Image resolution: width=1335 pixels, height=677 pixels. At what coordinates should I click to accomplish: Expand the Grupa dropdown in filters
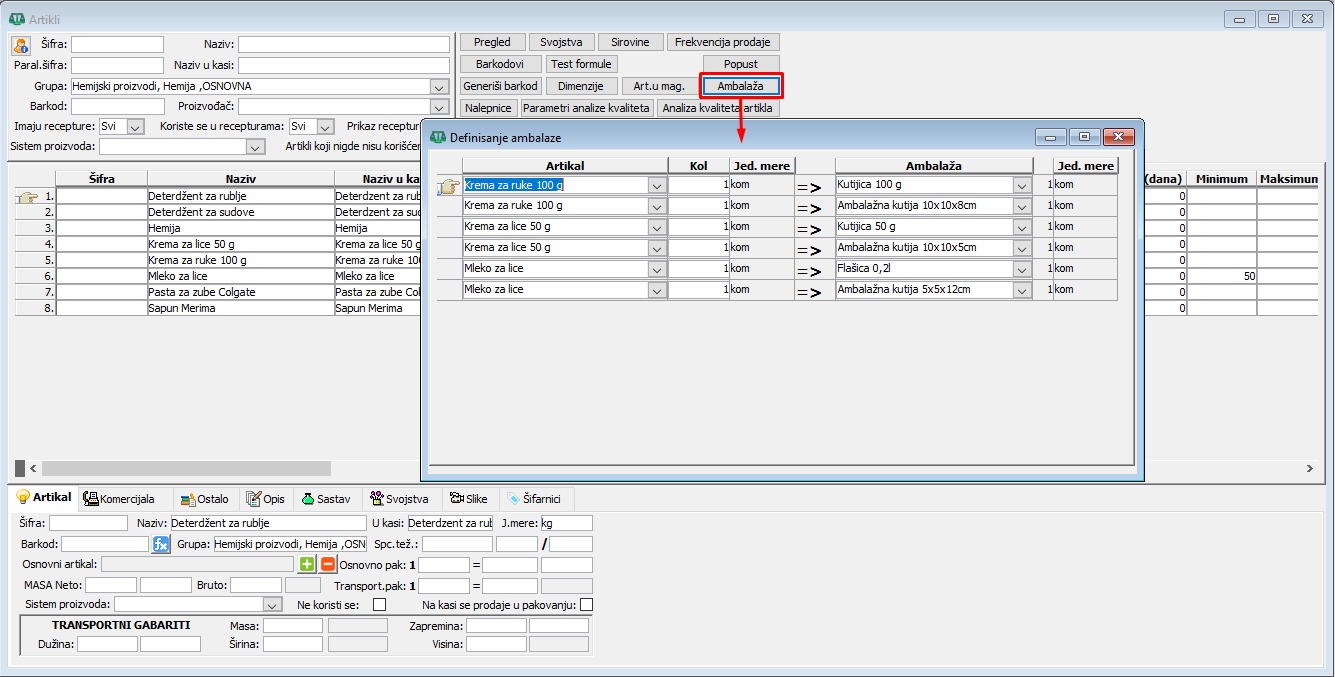(439, 87)
